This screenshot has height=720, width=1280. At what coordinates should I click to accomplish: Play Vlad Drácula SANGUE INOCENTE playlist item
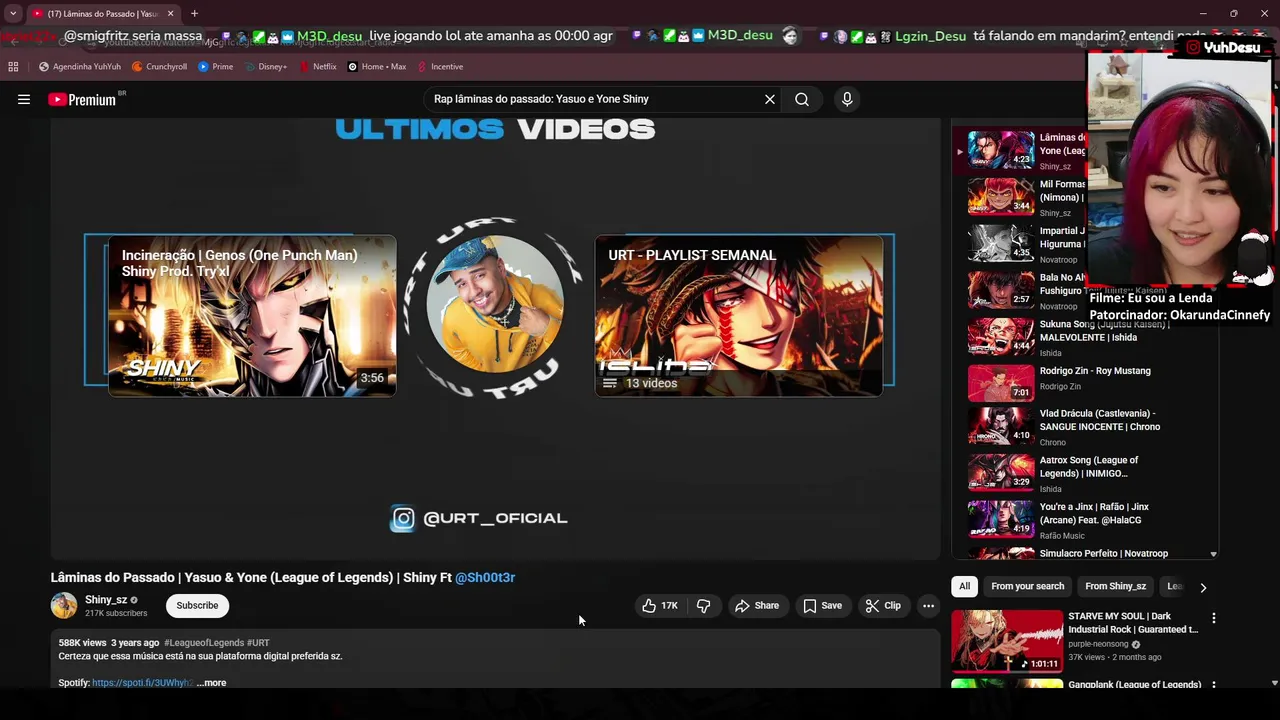(x=1085, y=426)
